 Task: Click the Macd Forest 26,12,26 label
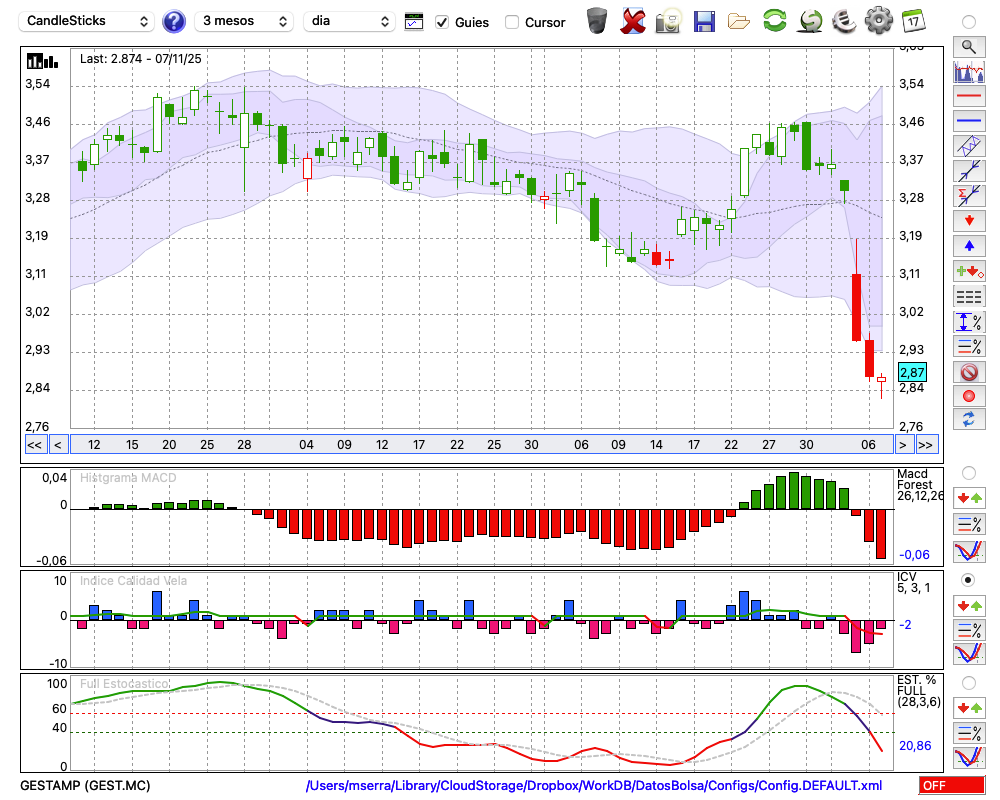click(x=920, y=485)
